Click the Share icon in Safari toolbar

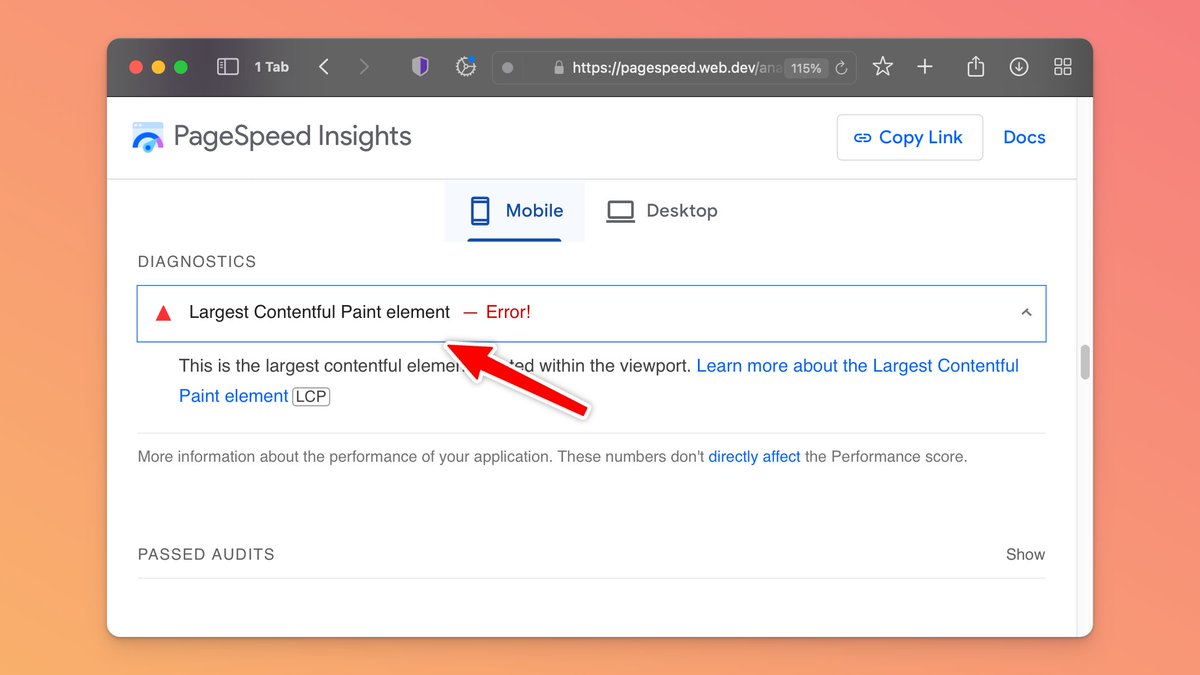pos(976,67)
